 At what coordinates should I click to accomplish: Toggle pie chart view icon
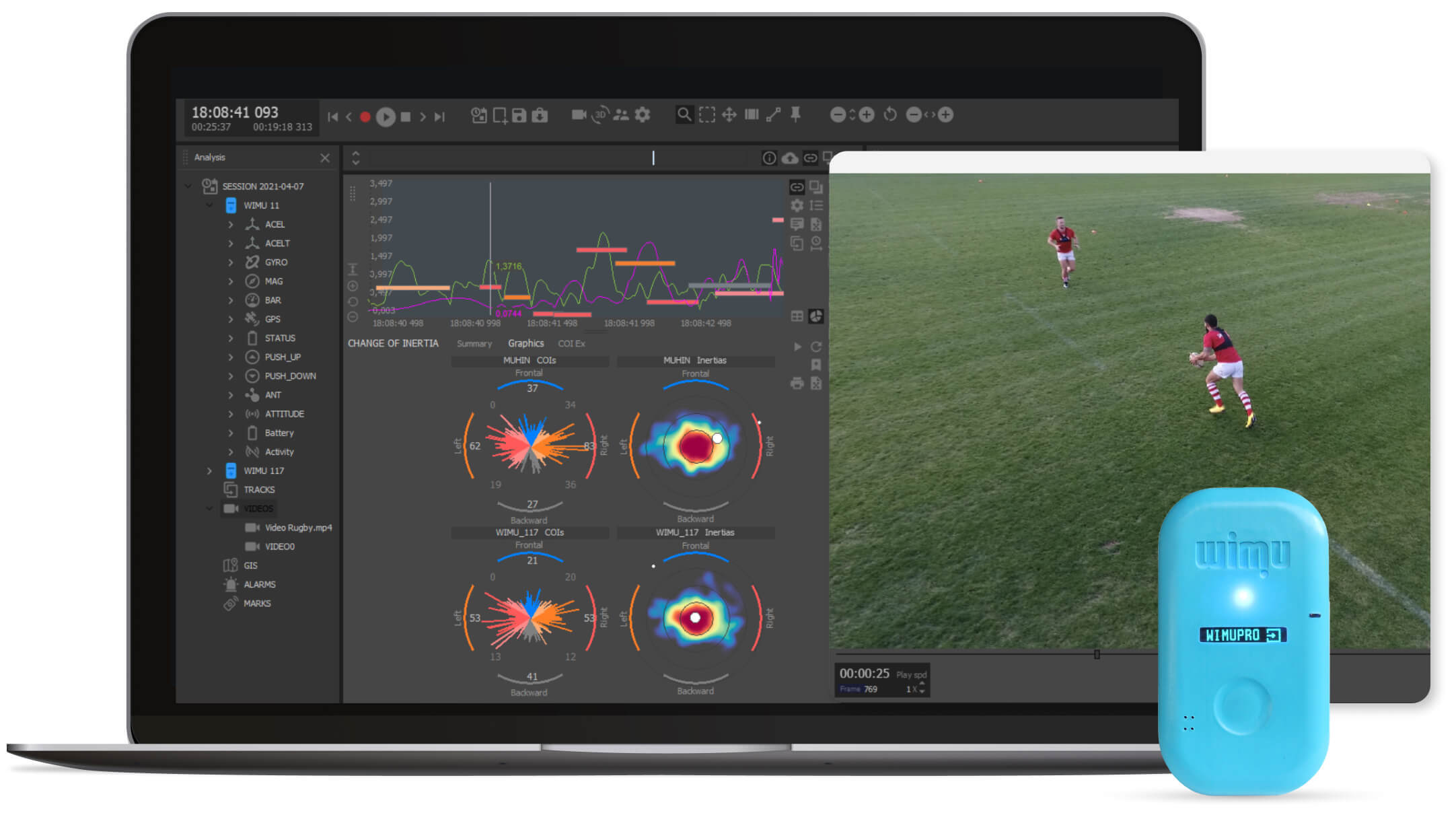click(x=816, y=316)
